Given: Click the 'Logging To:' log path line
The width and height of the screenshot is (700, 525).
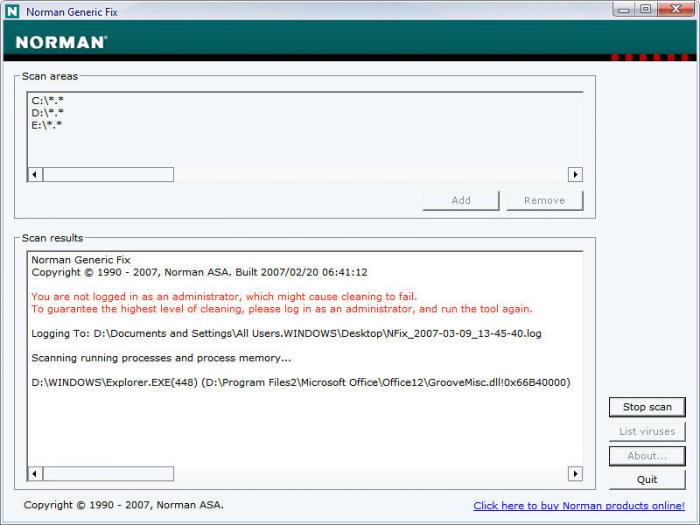Looking at the screenshot, I should pos(286,333).
